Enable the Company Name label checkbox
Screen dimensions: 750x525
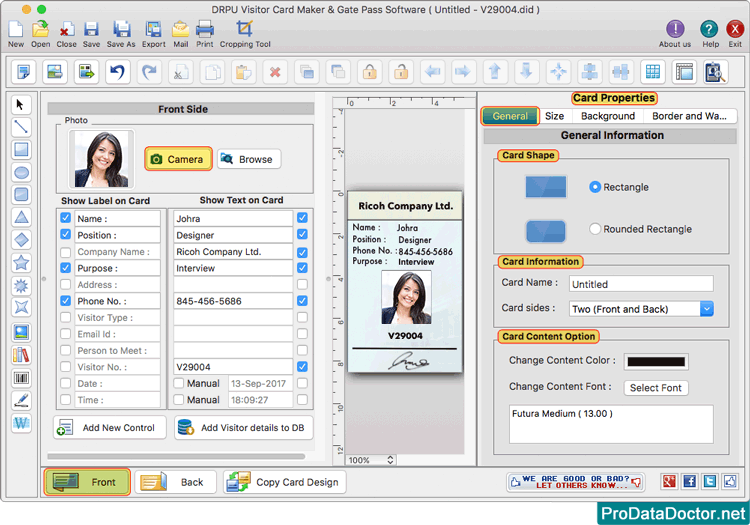[66, 252]
